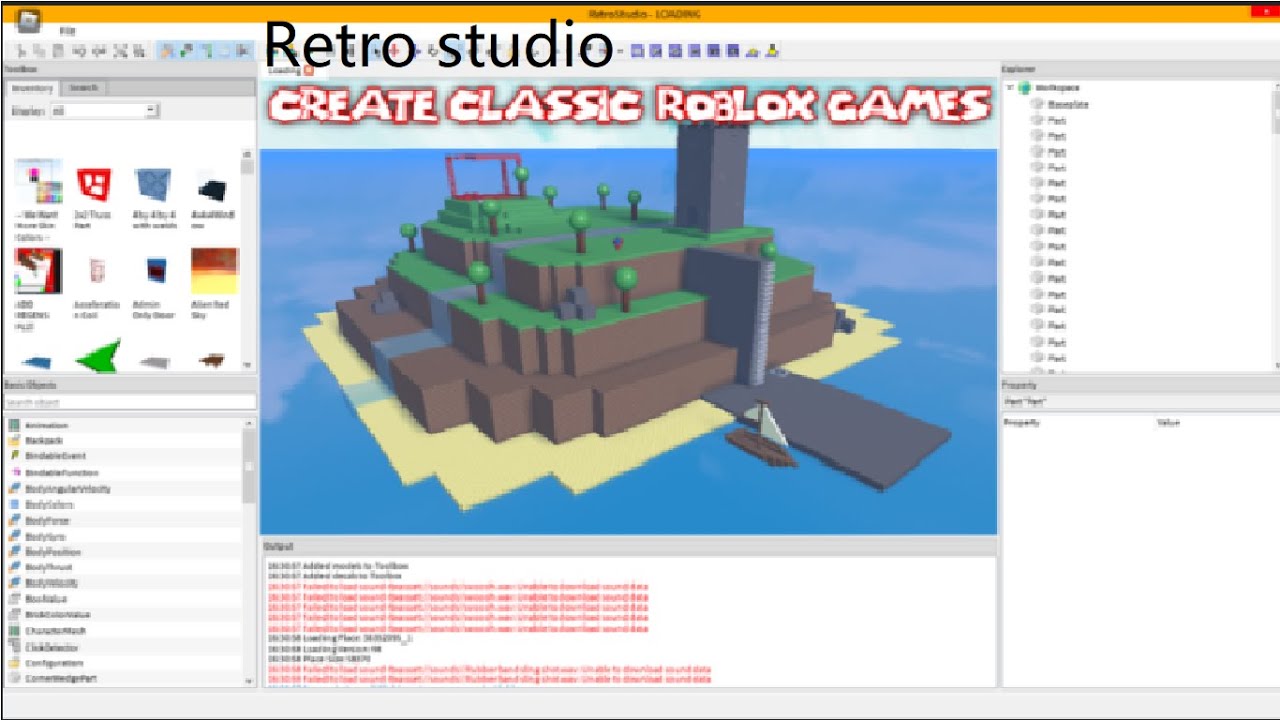Click the CharacterMesh icon

pos(14,631)
